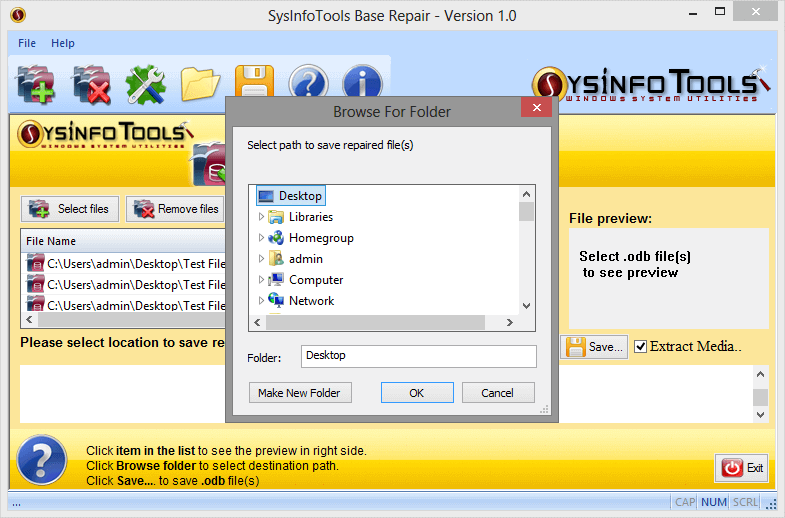Close the Browse For Folder dialog

point(536,107)
